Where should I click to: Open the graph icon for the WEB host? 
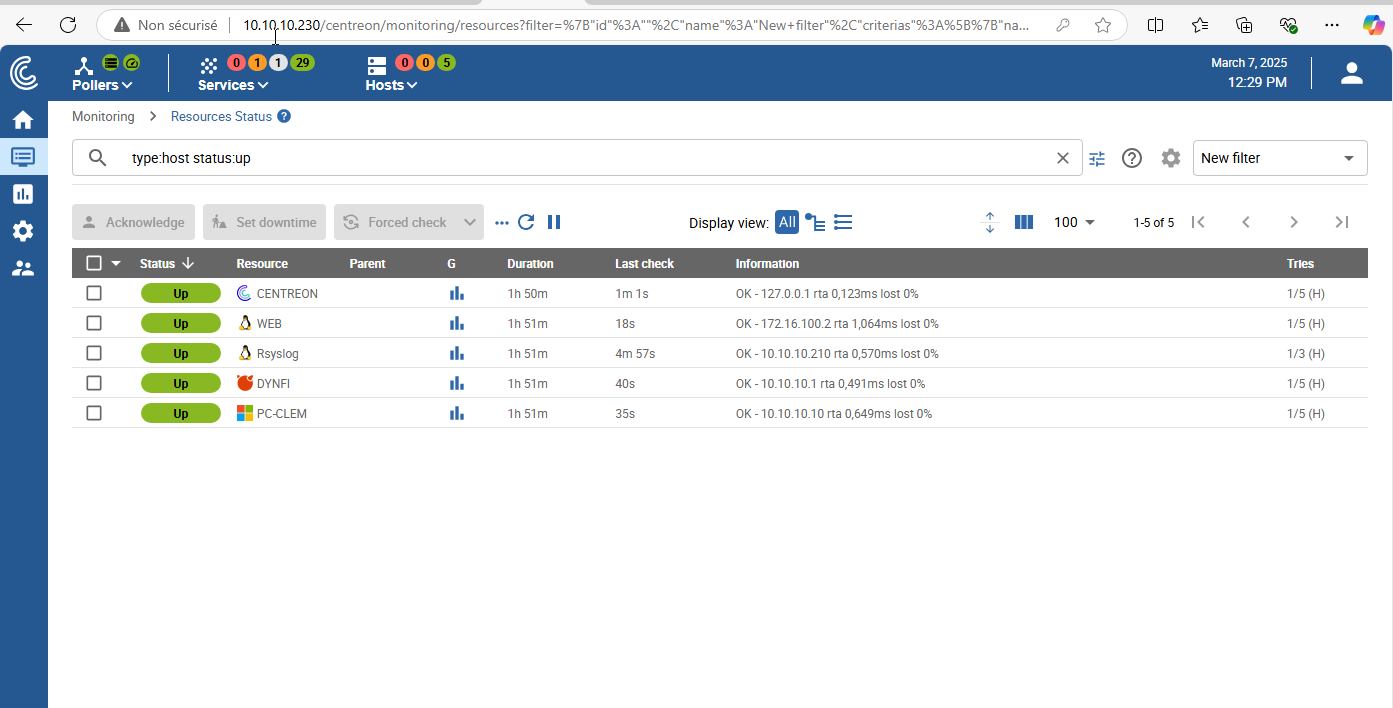click(x=457, y=324)
